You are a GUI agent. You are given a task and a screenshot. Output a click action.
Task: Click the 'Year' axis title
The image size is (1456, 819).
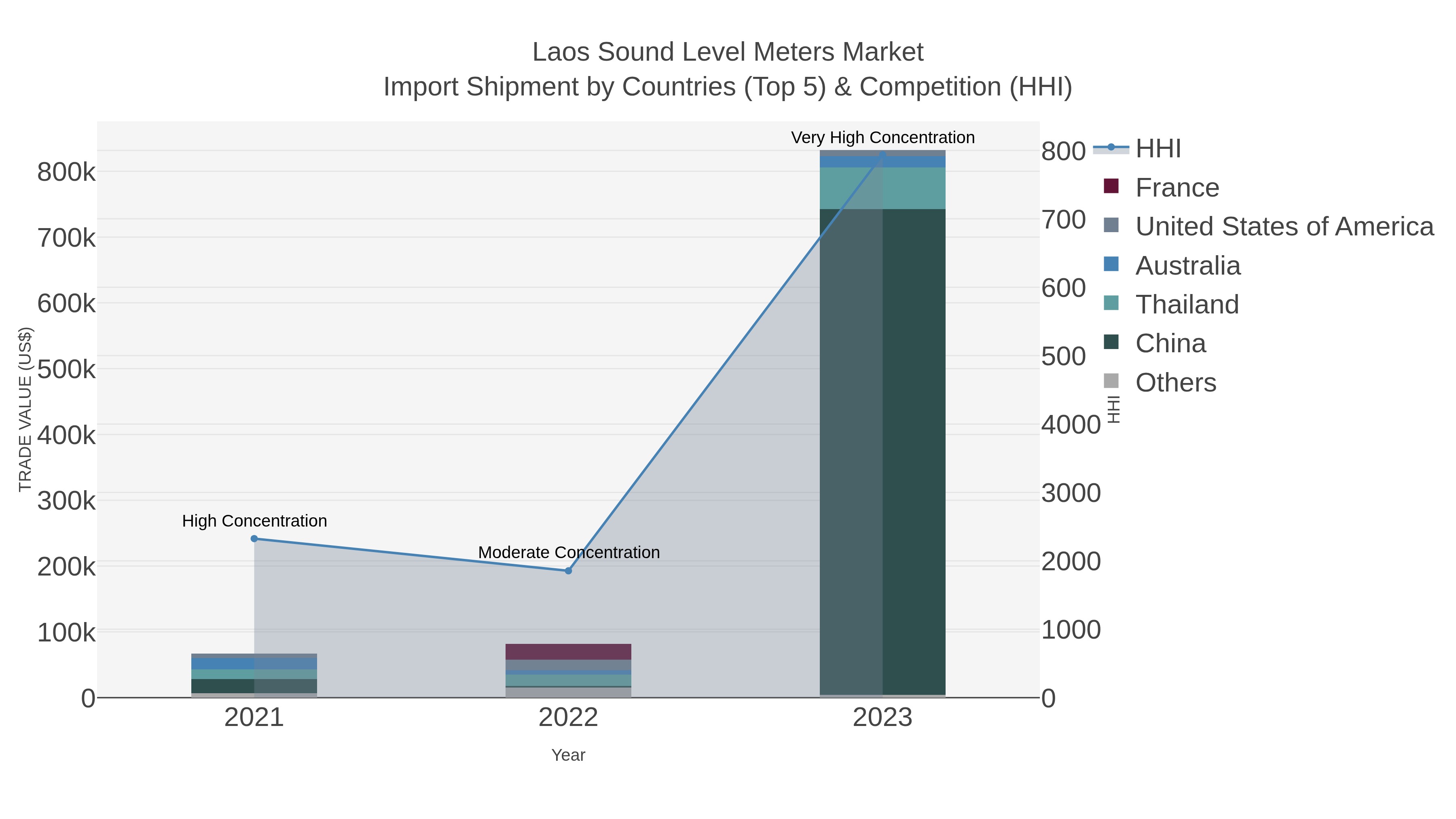point(569,755)
